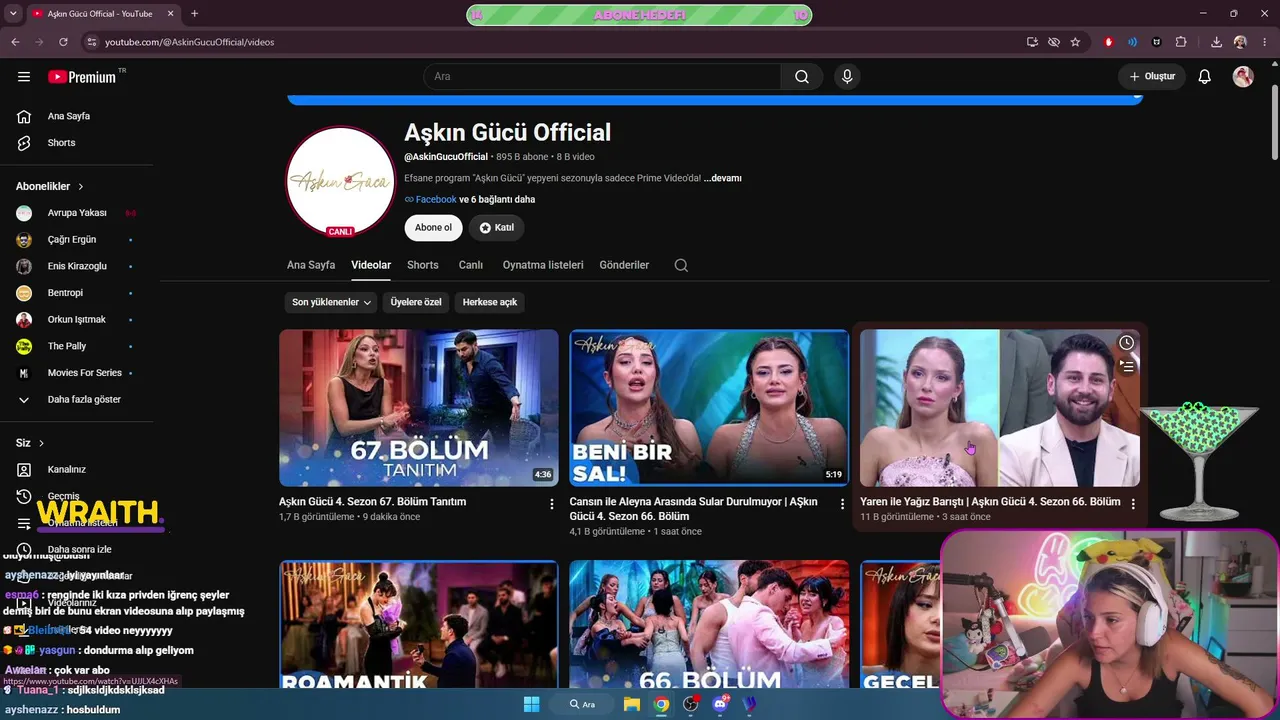Click the red hand ad blocker extension
This screenshot has width=1280, height=720.
tap(1108, 42)
